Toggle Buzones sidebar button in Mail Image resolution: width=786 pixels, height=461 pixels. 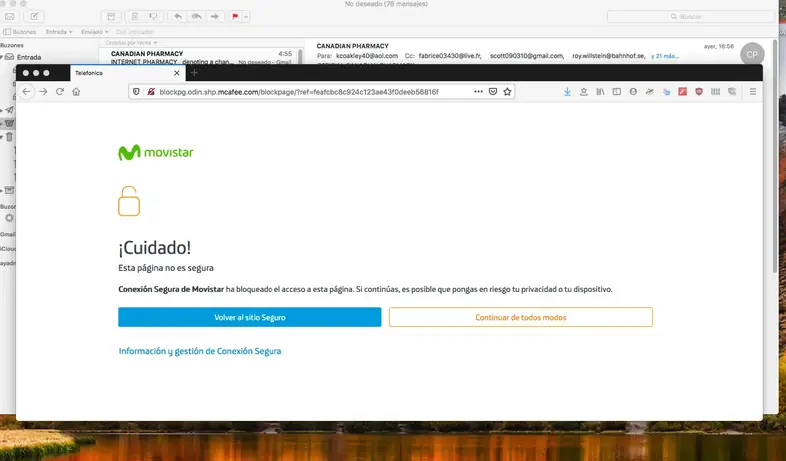point(20,32)
